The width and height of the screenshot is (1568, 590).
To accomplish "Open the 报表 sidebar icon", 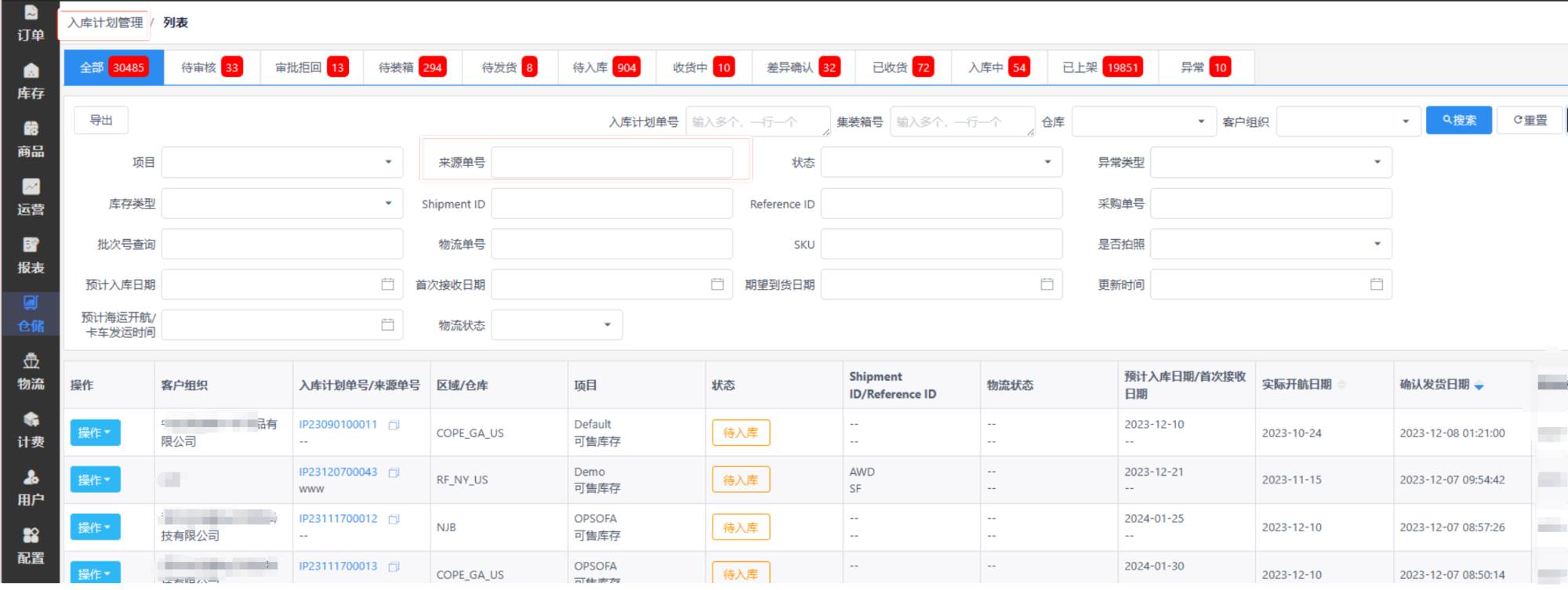I will point(31,255).
